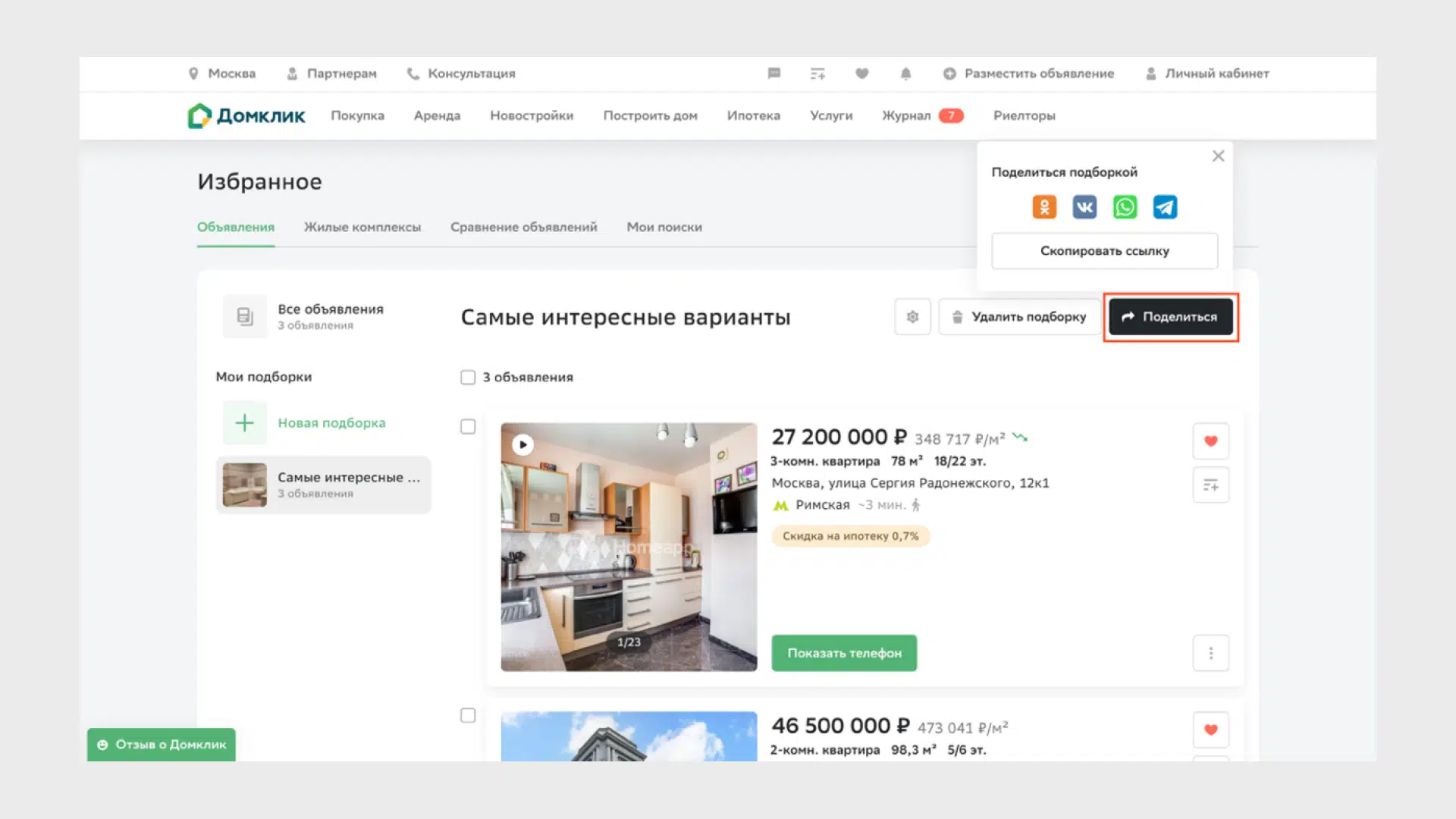The image size is (1456, 819).
Task: Open the comparison list icon in top bar
Action: (x=817, y=74)
